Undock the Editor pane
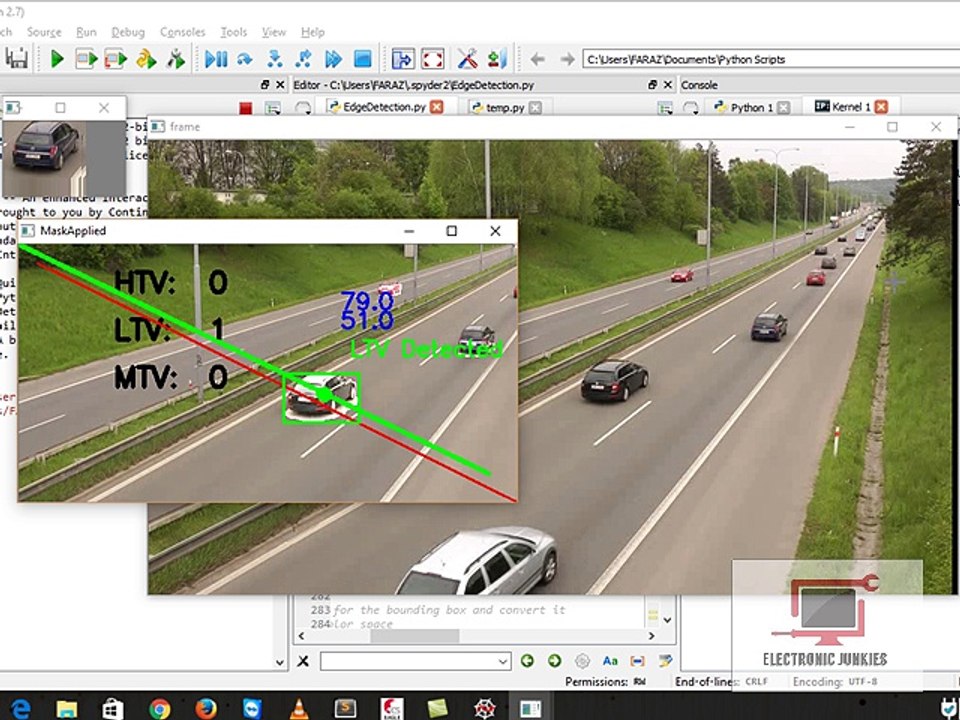Viewport: 960px width, 720px height. 653,84
